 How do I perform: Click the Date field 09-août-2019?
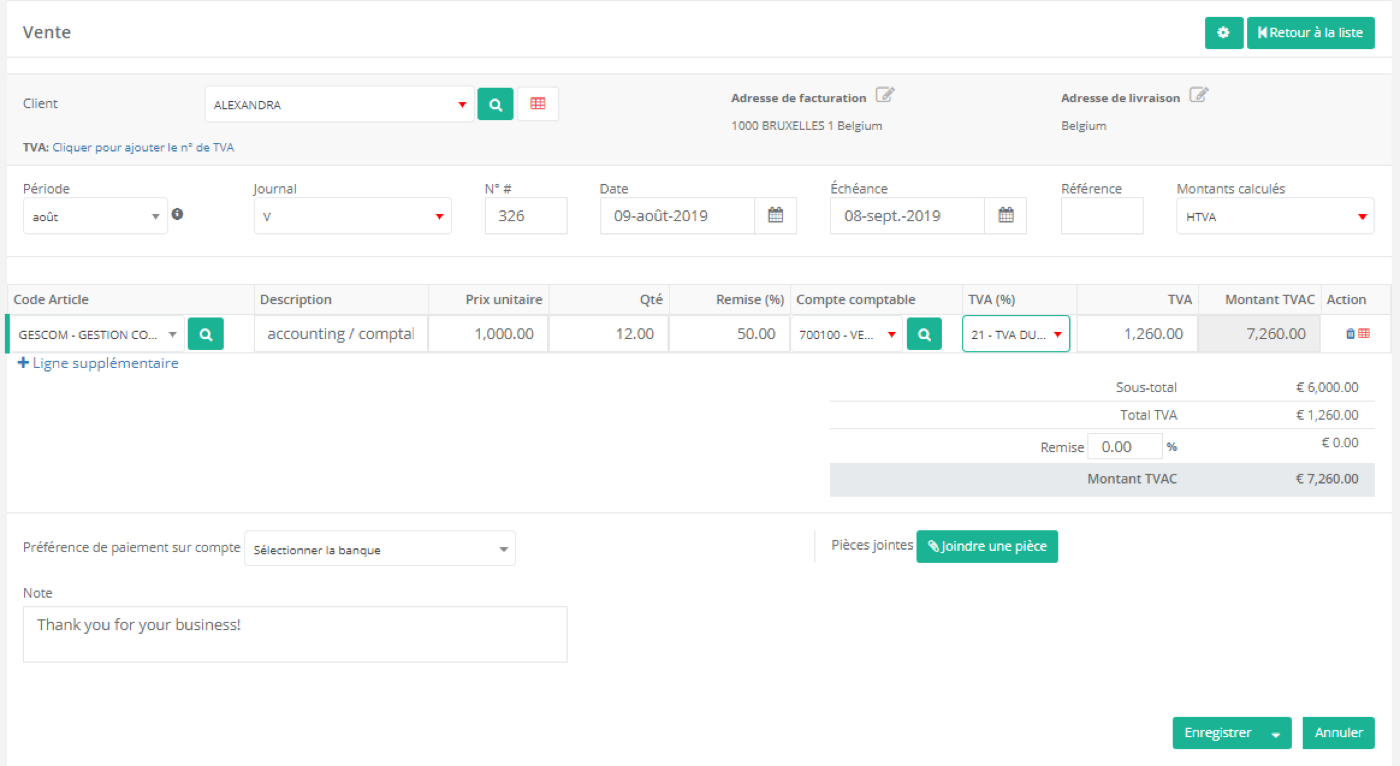678,216
